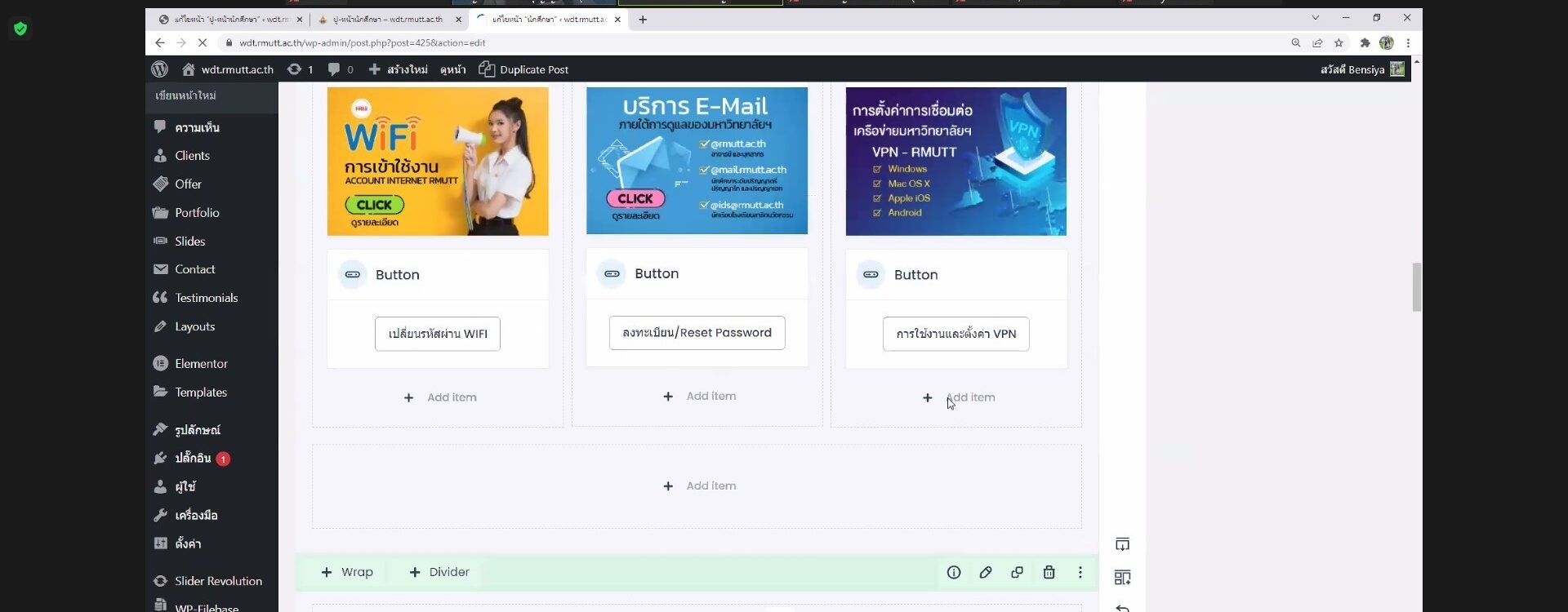
Task: Open the สร้างใหม่ (New) menu
Action: (399, 69)
